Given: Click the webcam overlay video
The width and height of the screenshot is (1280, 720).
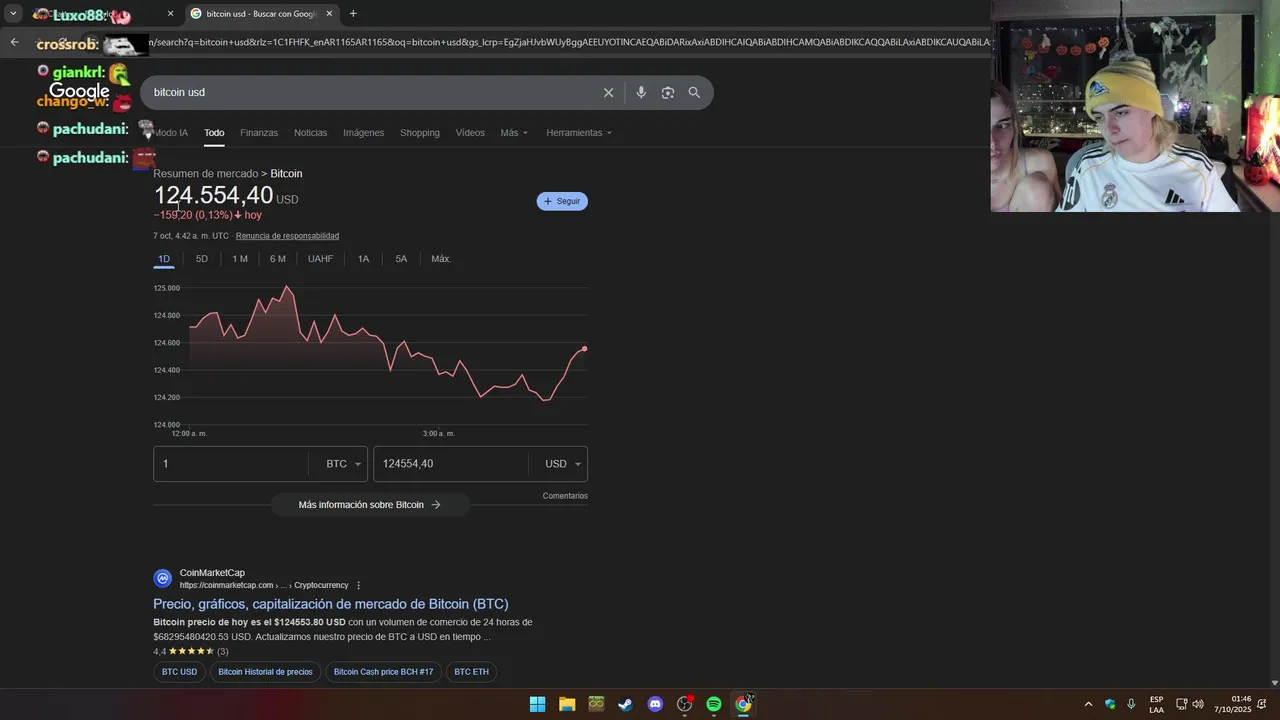Looking at the screenshot, I should (1135, 106).
